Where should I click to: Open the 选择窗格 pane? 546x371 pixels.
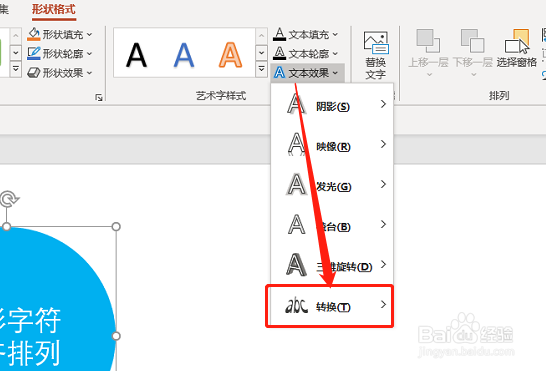pos(517,48)
